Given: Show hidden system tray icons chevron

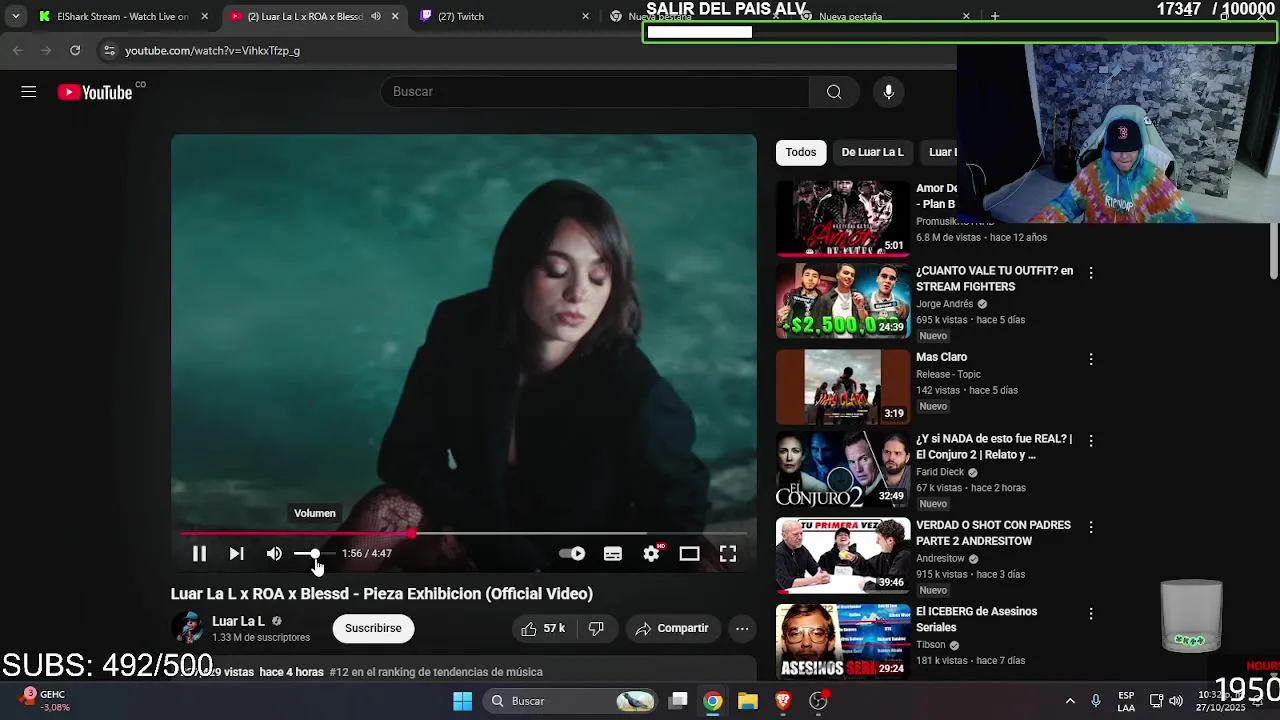Looking at the screenshot, I should pos(1070,701).
